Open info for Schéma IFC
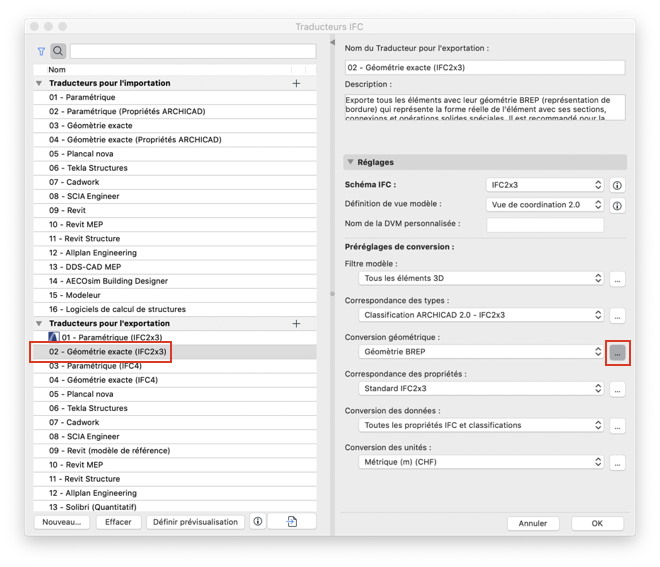Image resolution: width=660 pixels, height=567 pixels. [x=617, y=185]
